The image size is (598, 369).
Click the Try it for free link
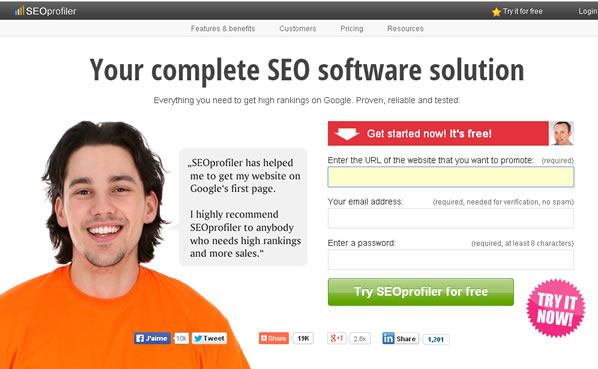(522, 11)
